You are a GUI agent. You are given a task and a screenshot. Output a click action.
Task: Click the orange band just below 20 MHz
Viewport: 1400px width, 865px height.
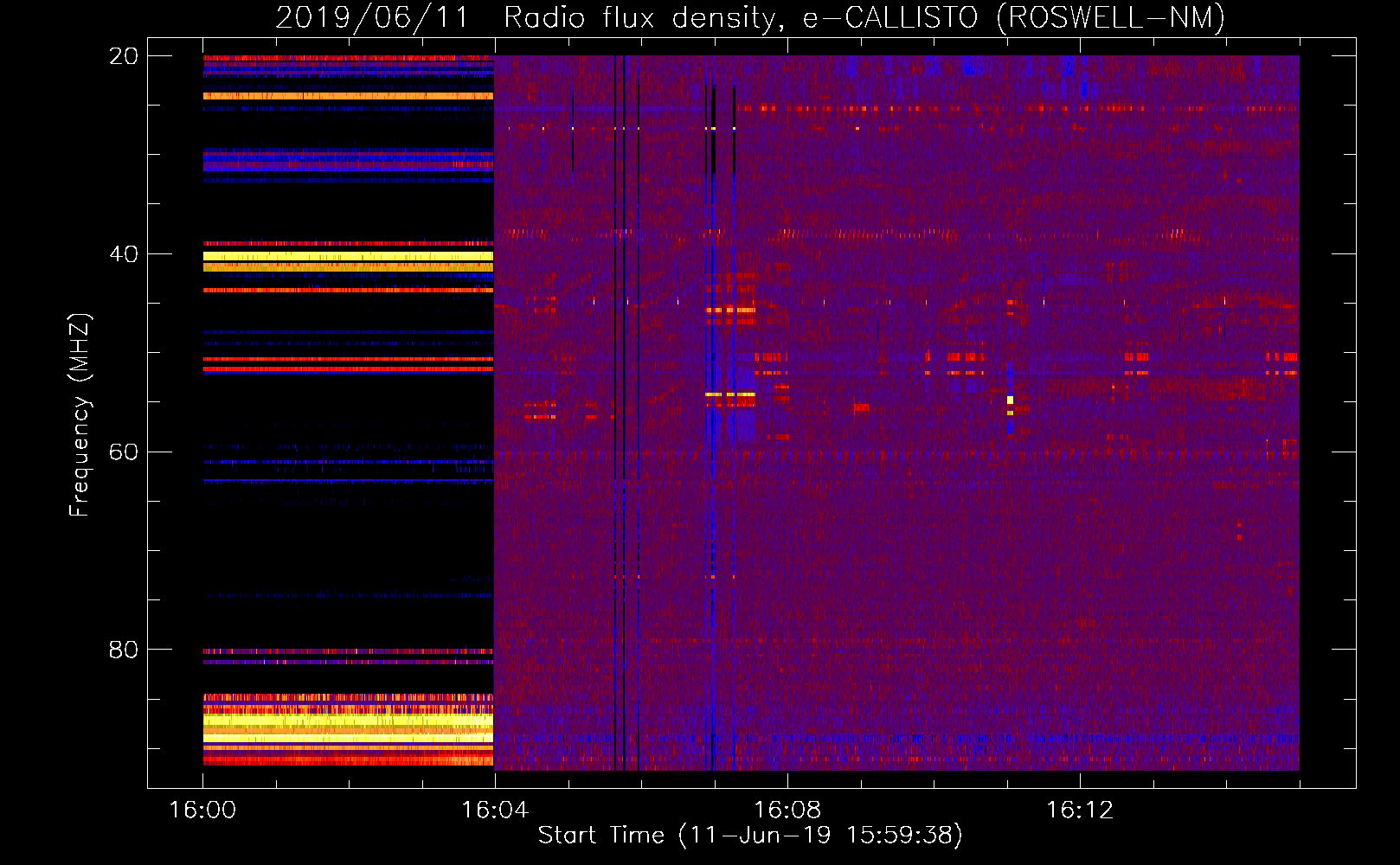[x=348, y=96]
